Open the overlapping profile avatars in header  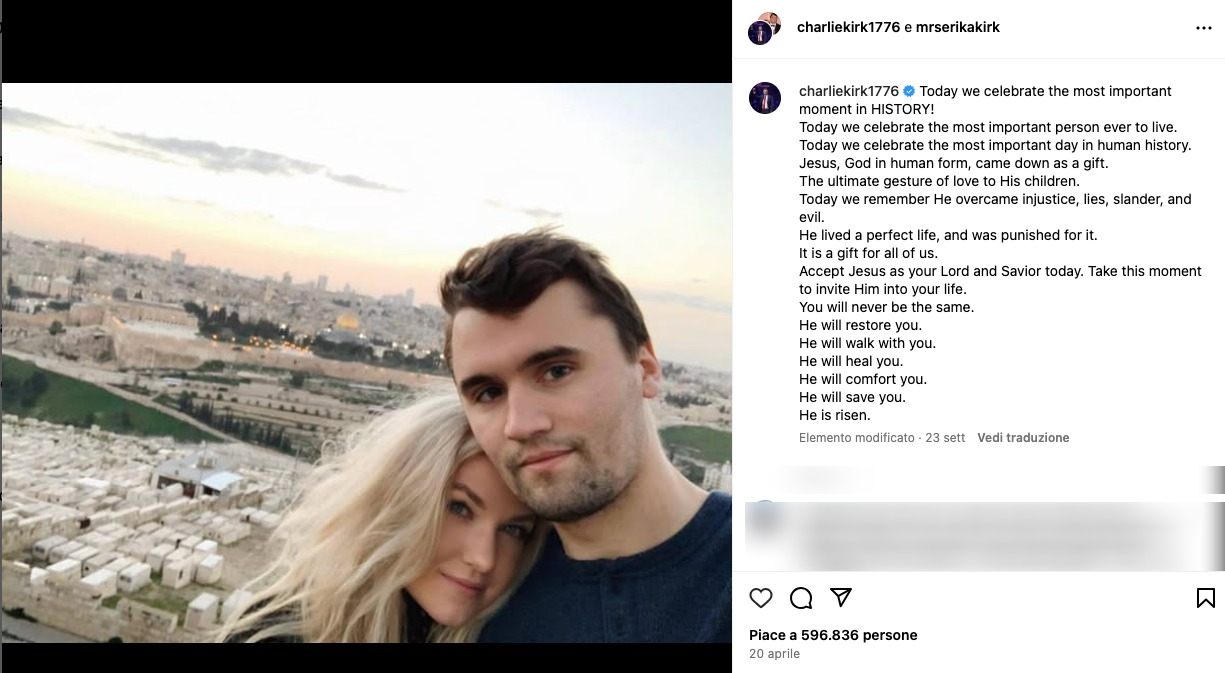pyautogui.click(x=765, y=28)
